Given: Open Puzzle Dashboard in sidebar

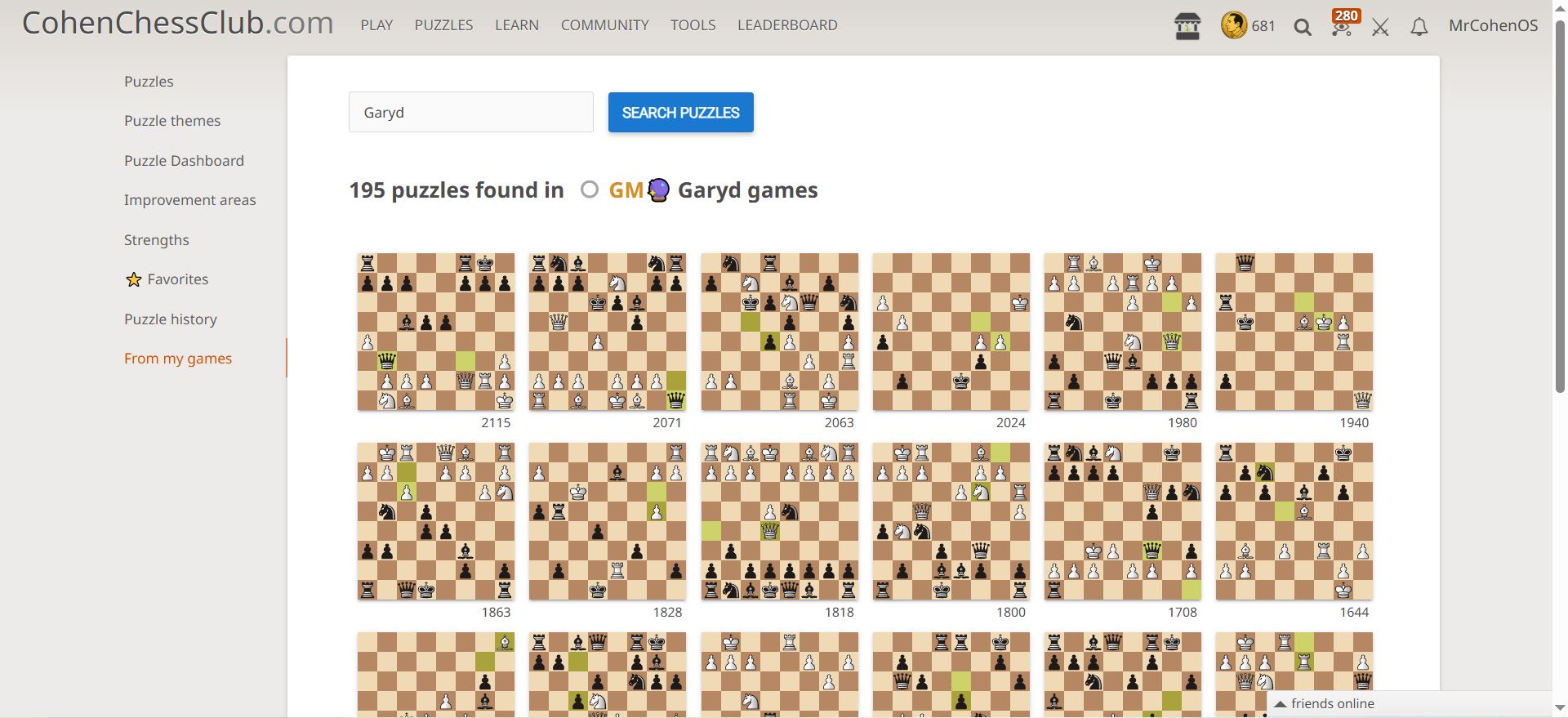Looking at the screenshot, I should (184, 161).
